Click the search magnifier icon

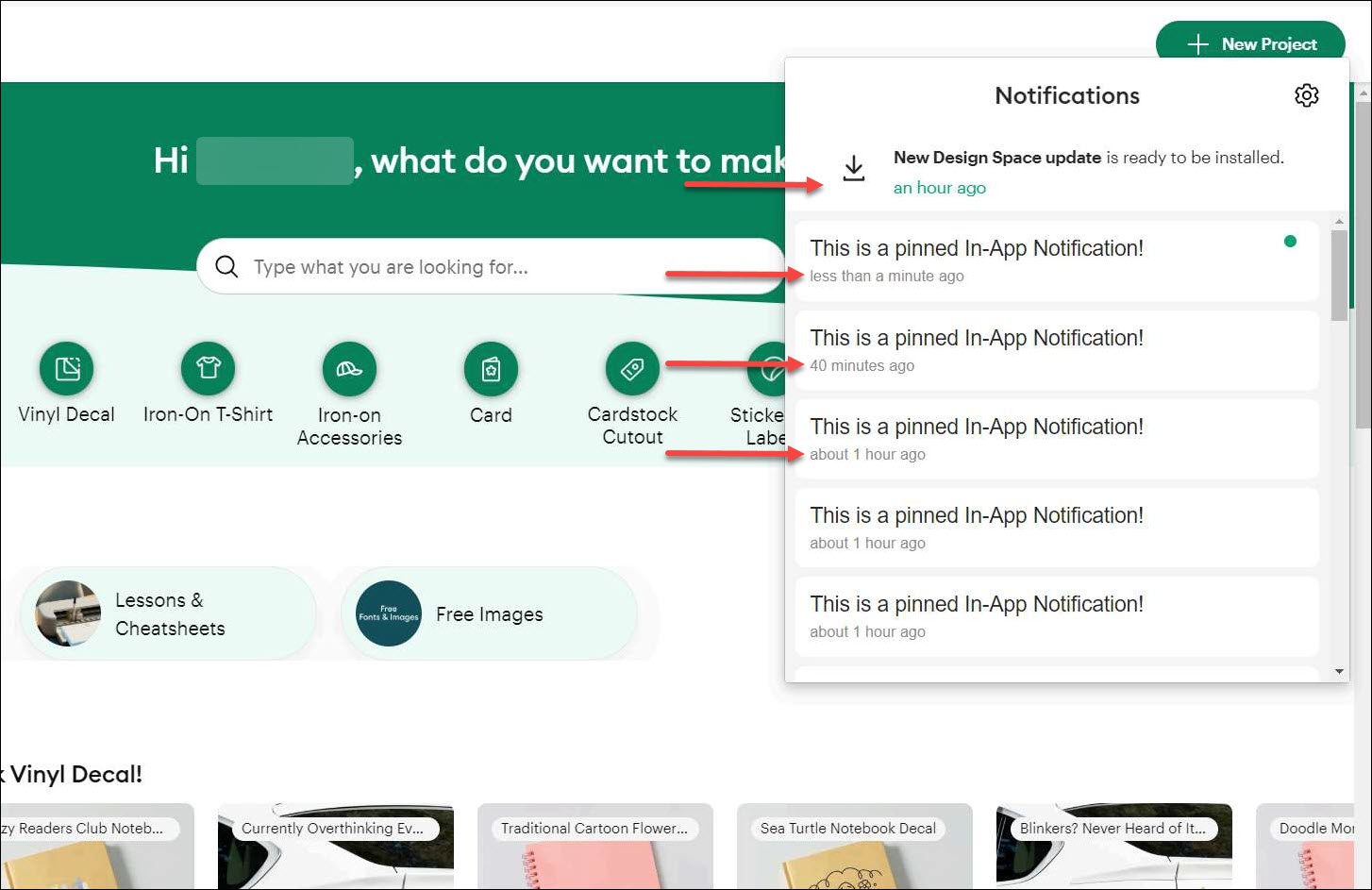(x=226, y=266)
